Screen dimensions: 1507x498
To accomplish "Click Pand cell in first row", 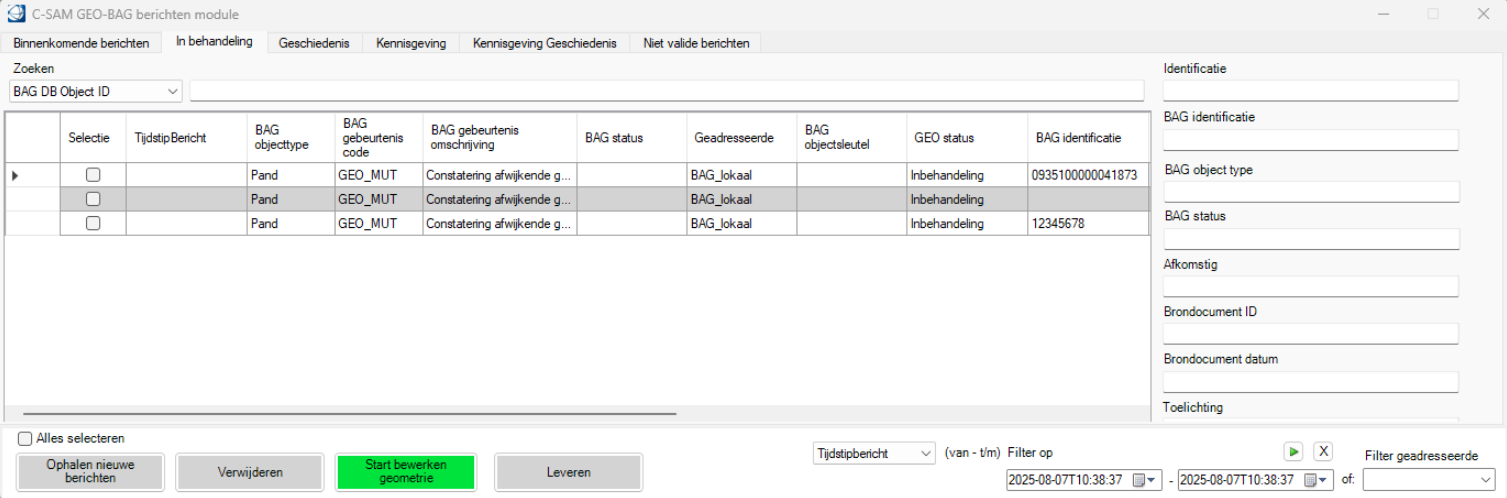I will coord(291,175).
